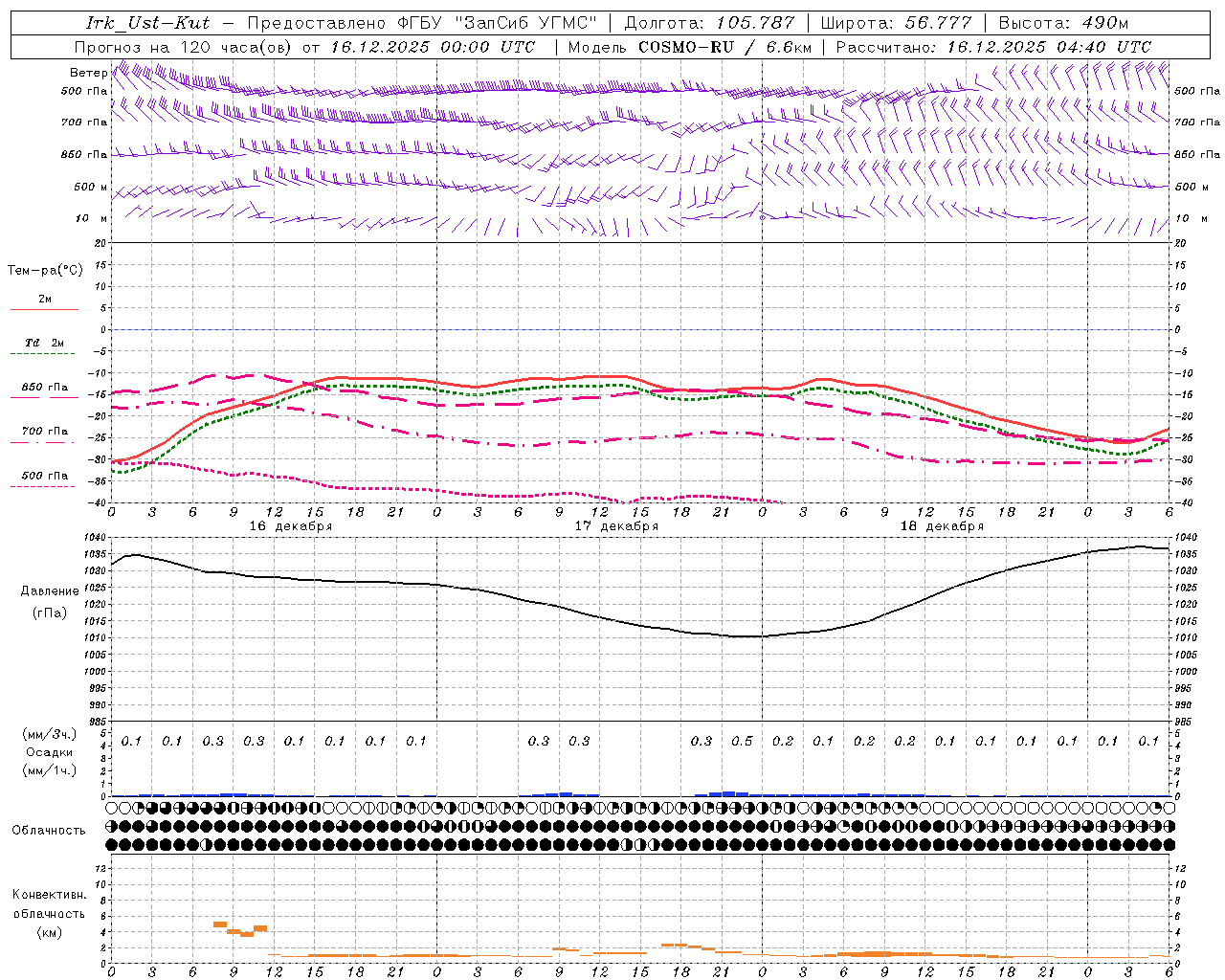This screenshot has height=980, width=1225.
Task: Click the Давление pressure panel title
Action: click(50, 591)
